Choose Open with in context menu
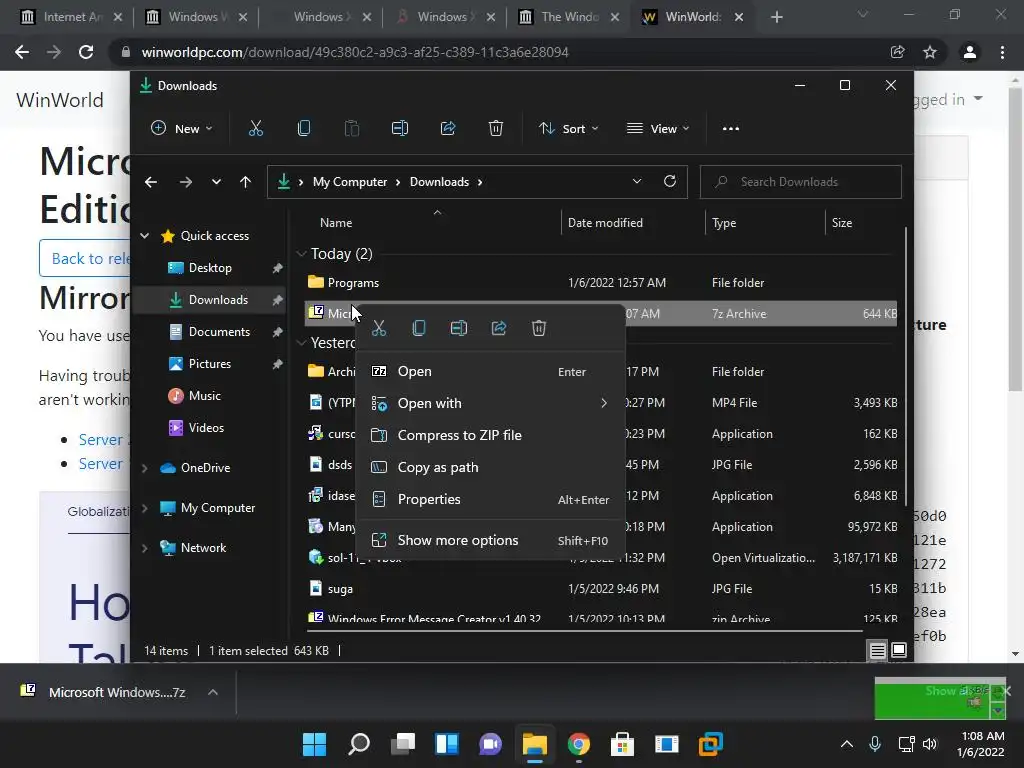 (490, 403)
